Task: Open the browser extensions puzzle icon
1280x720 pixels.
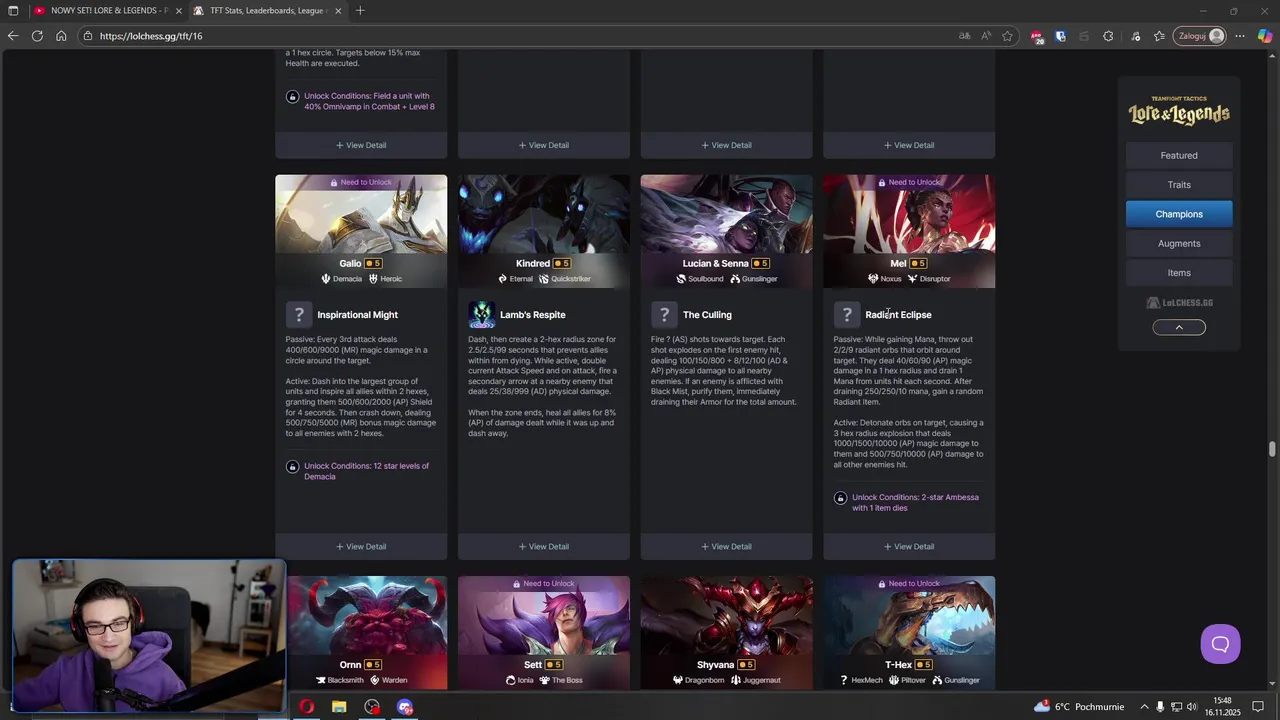Action: (1108, 36)
